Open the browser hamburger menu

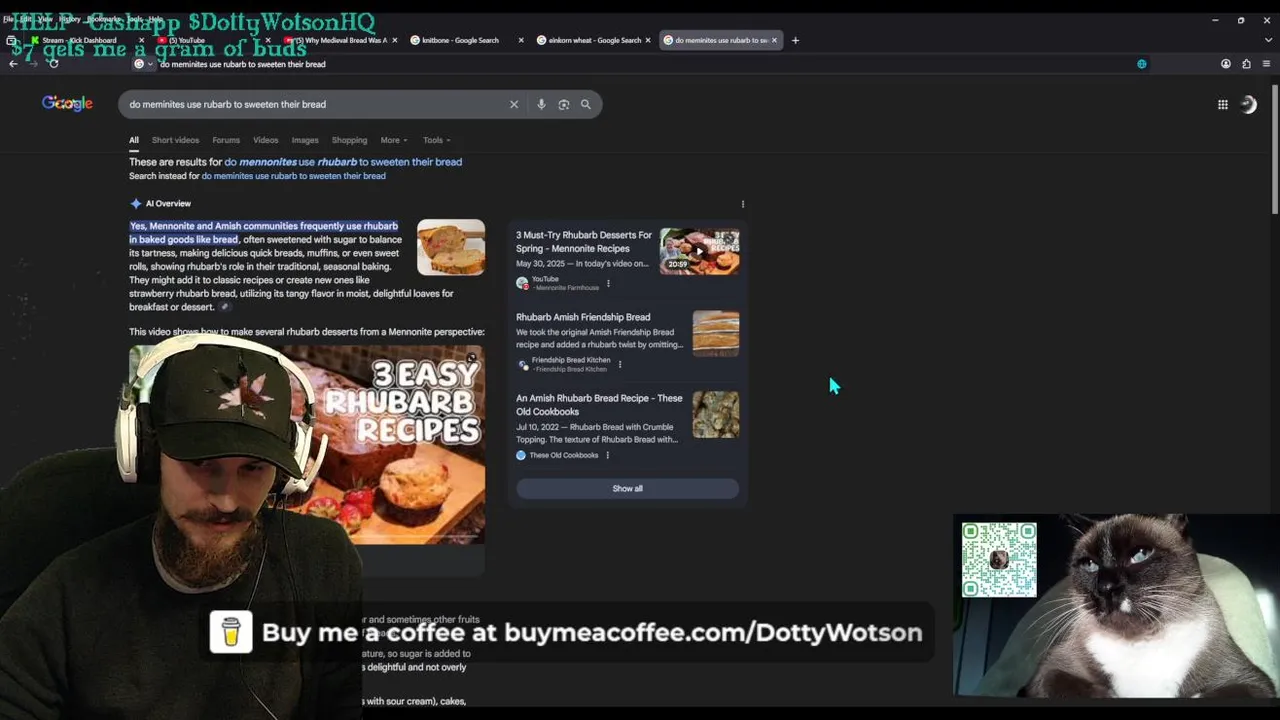tap(1266, 64)
